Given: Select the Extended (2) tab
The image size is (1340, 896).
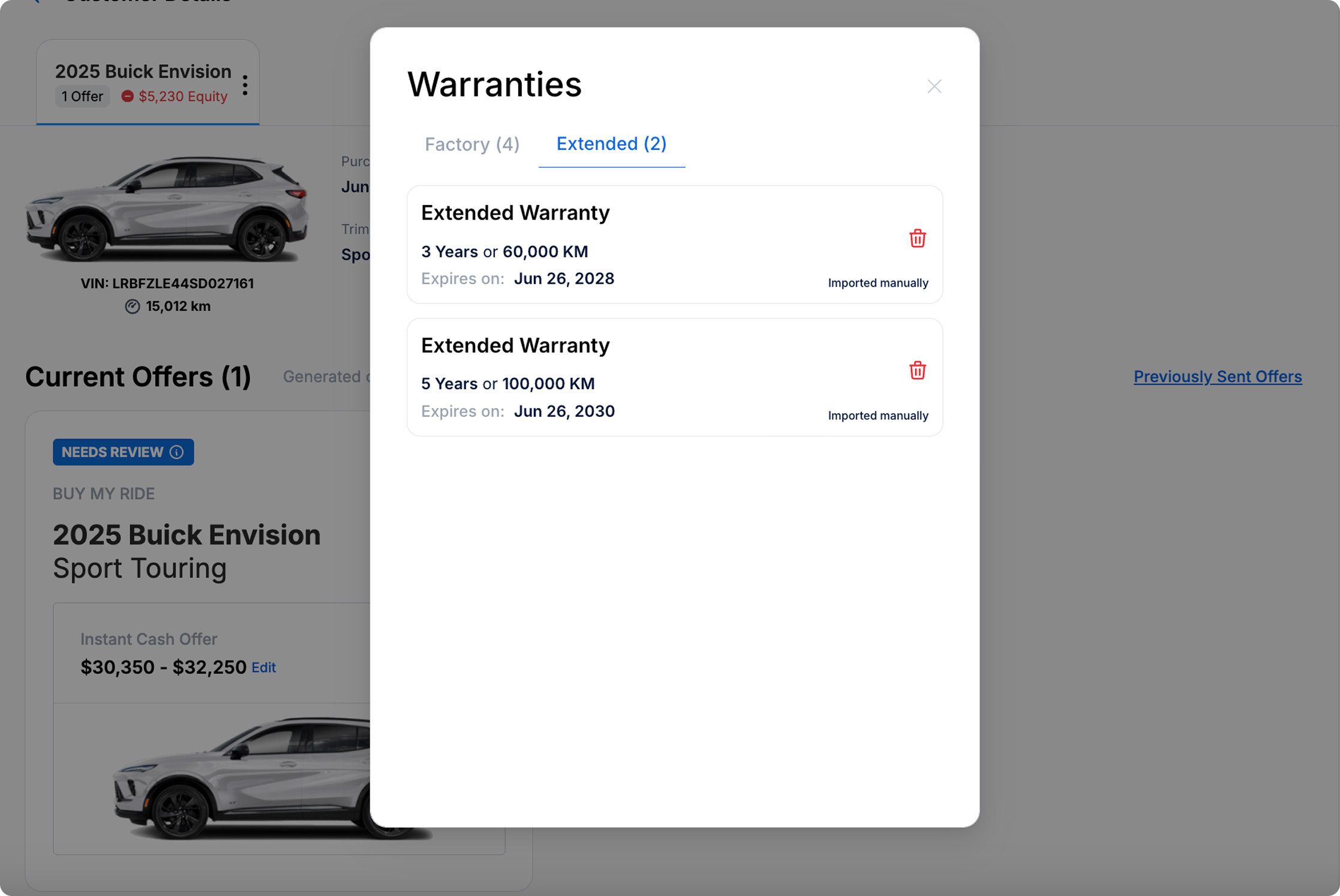Looking at the screenshot, I should pos(611,144).
